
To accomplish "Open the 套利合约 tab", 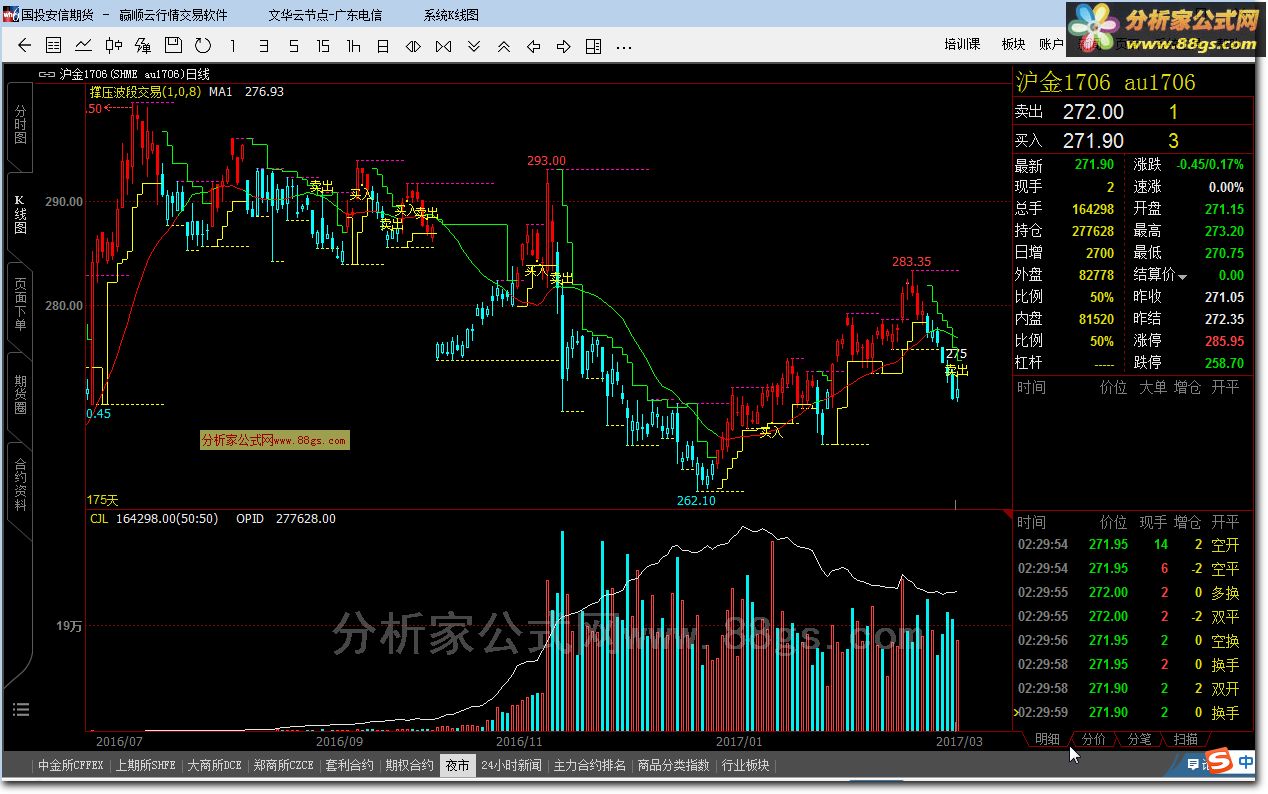I will [x=350, y=765].
